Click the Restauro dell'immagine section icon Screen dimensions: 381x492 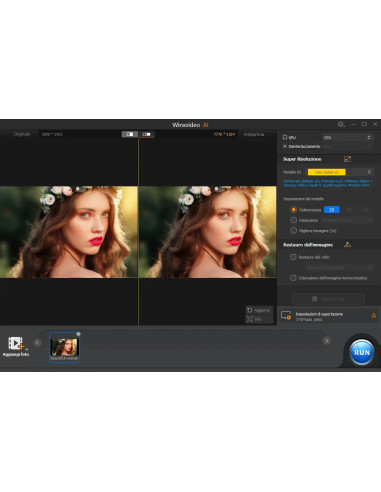347,245
